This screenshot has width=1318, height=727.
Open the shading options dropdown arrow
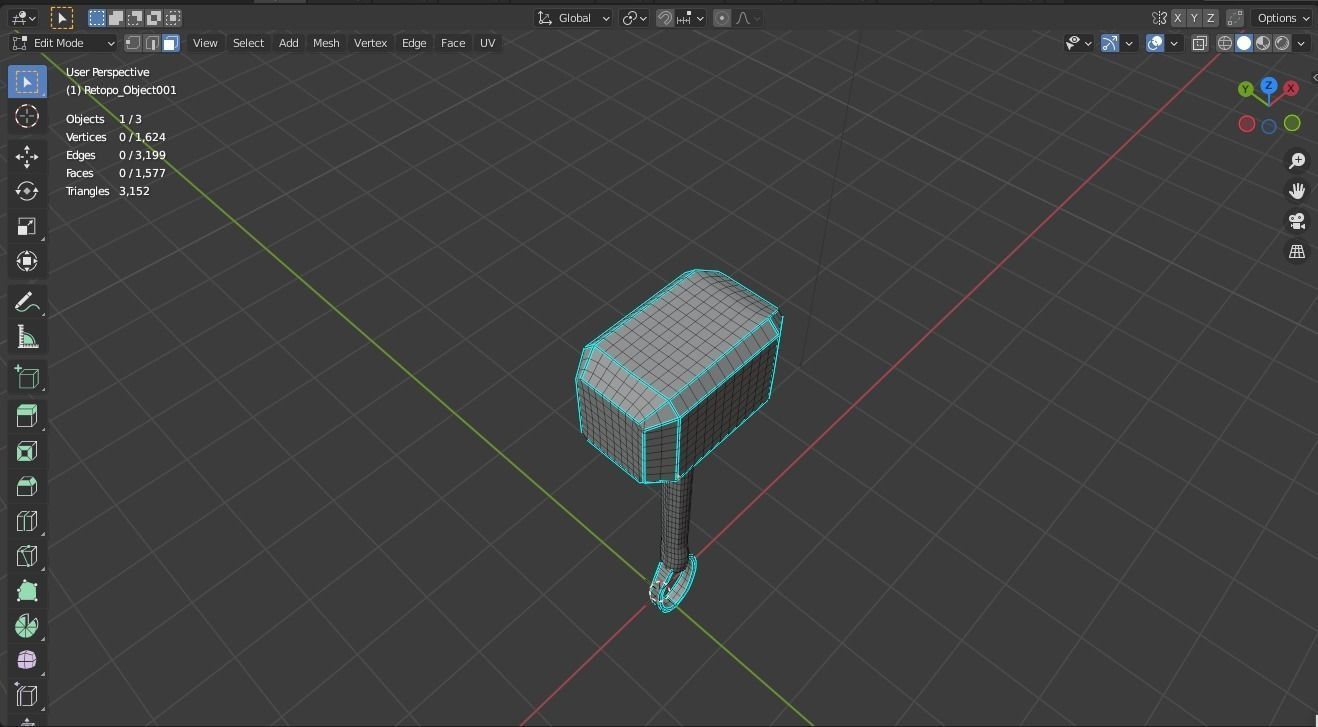(1301, 43)
